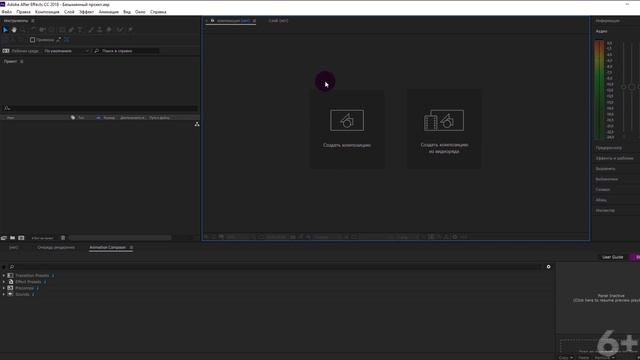Click the Project panel search field

100,108
